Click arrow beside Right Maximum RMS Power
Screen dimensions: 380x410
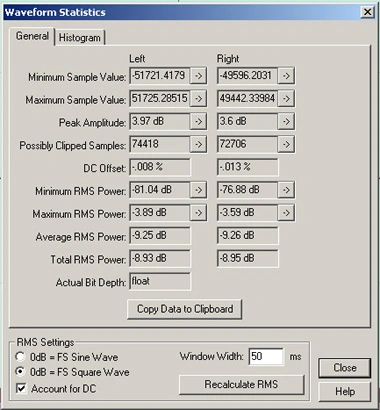pyautogui.click(x=286, y=213)
